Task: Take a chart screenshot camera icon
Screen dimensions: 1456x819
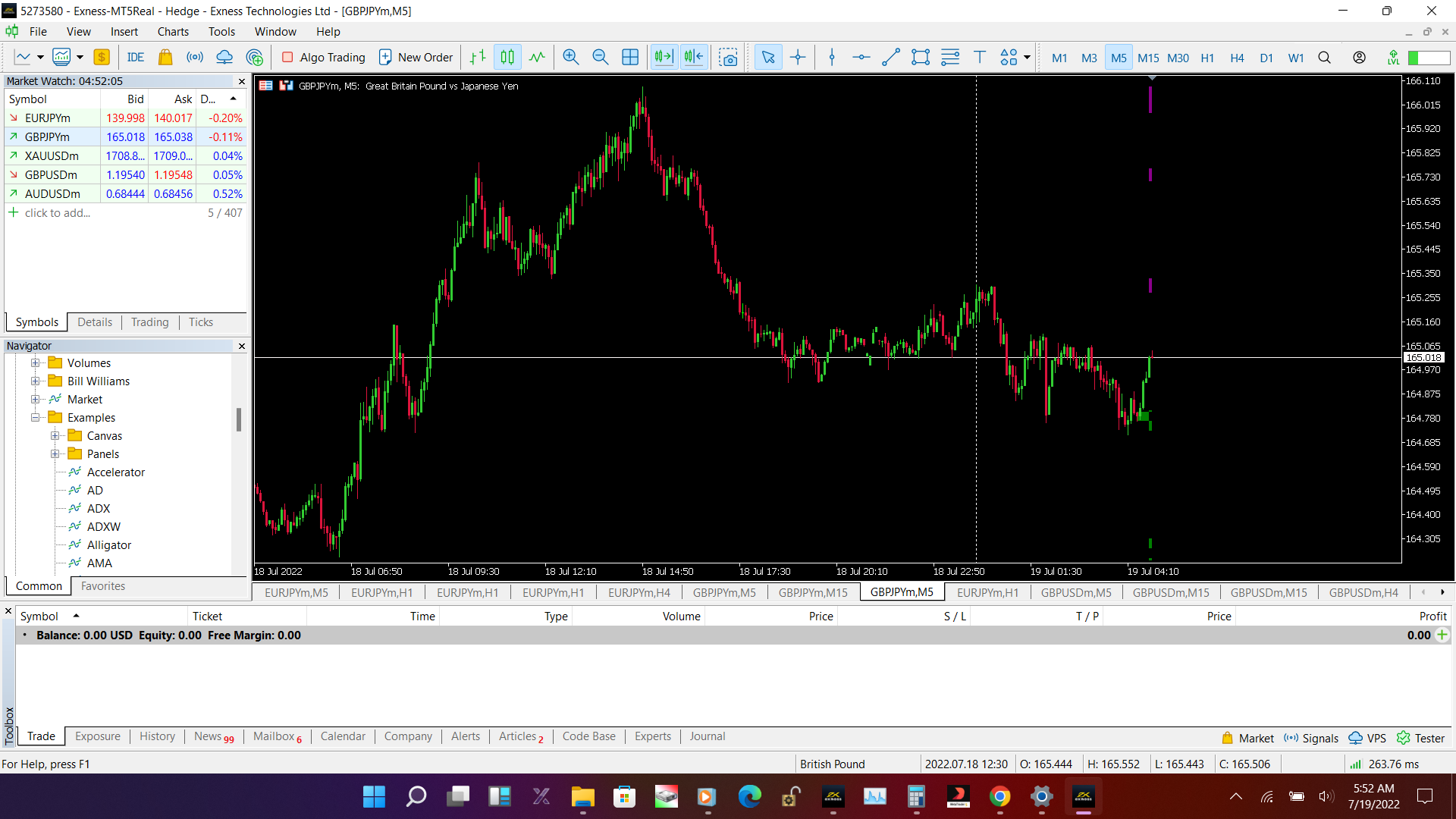Action: pyautogui.click(x=728, y=58)
